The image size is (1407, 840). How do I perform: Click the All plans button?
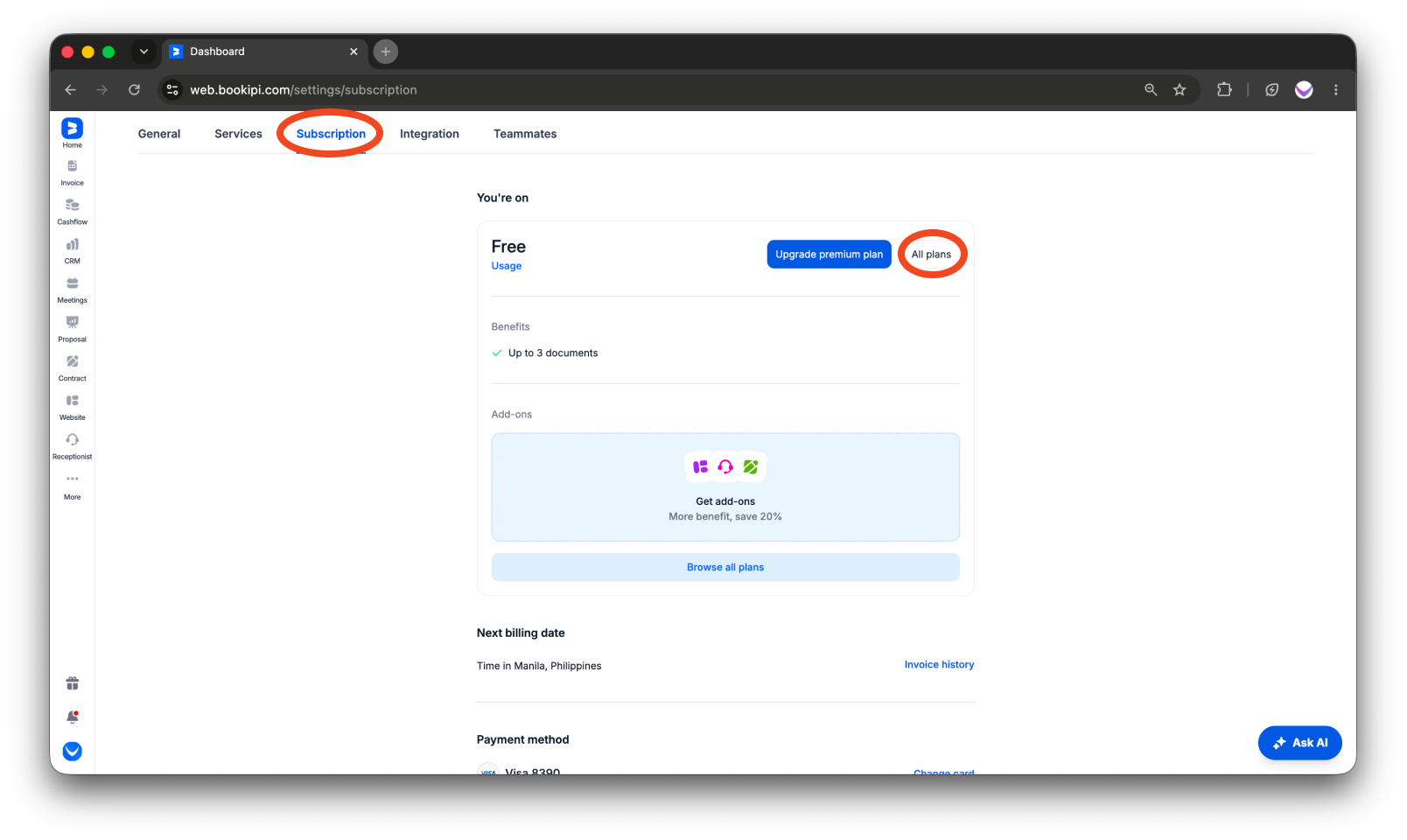click(931, 255)
